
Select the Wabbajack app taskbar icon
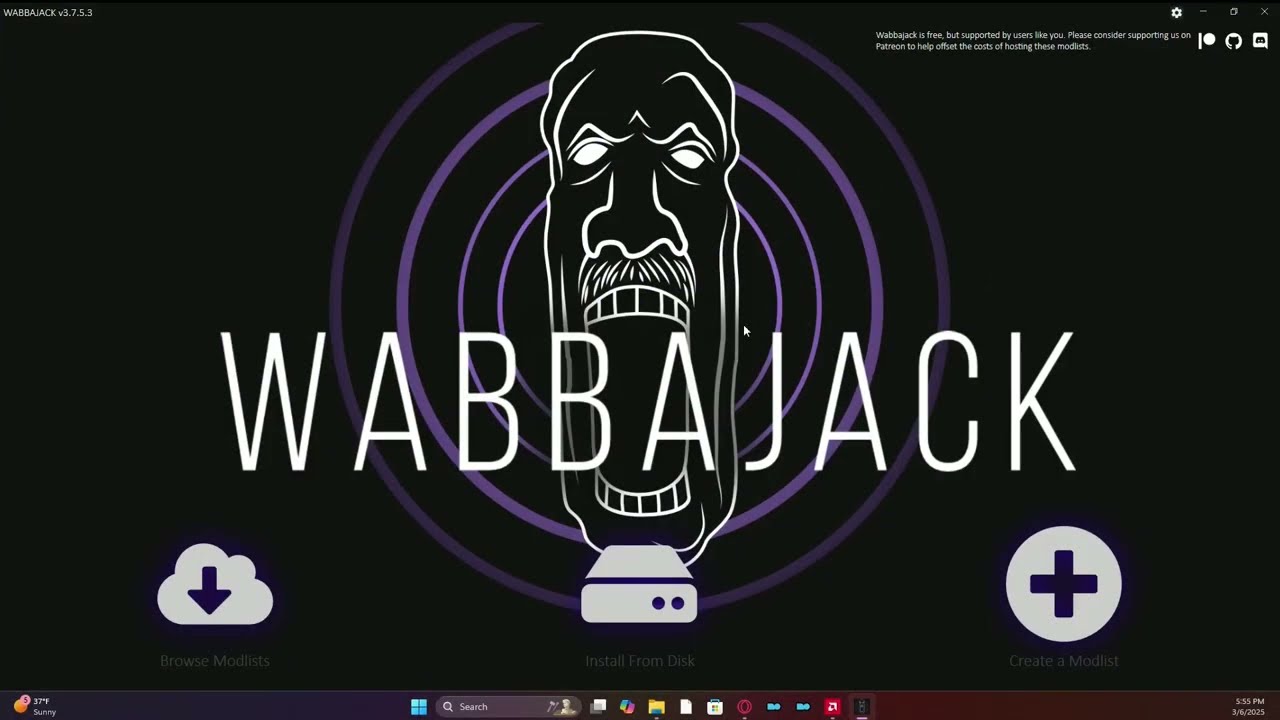[x=861, y=707]
